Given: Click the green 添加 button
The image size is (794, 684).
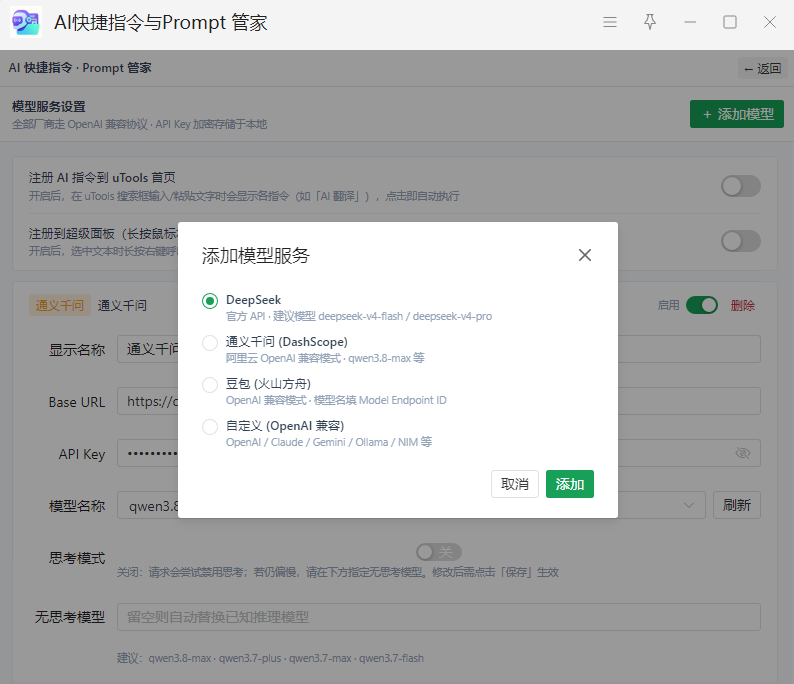Looking at the screenshot, I should coord(570,484).
